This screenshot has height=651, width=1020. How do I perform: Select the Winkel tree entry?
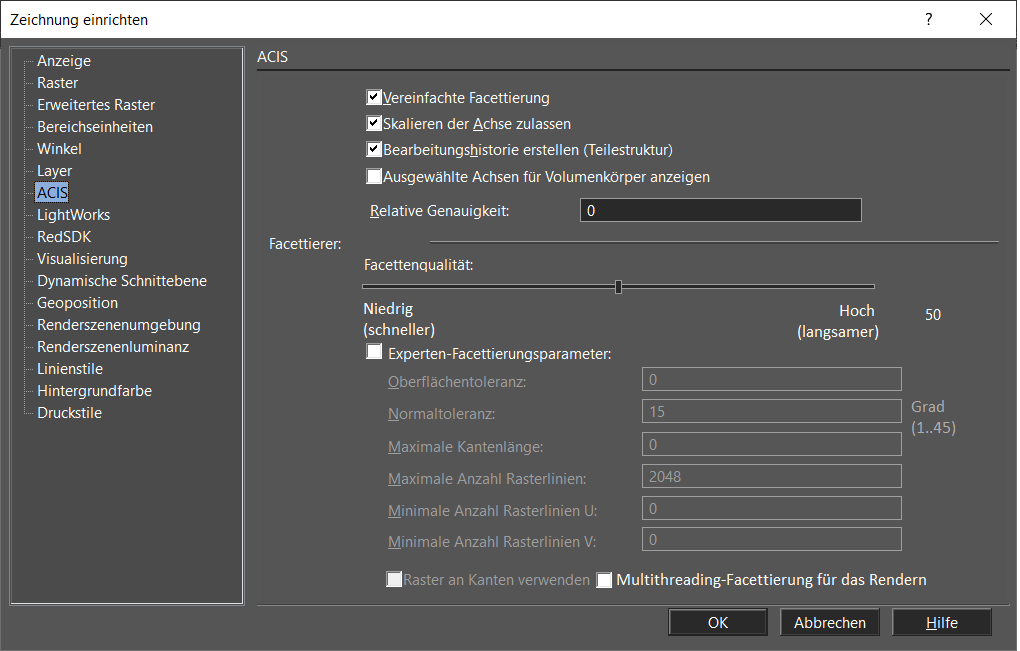(59, 149)
